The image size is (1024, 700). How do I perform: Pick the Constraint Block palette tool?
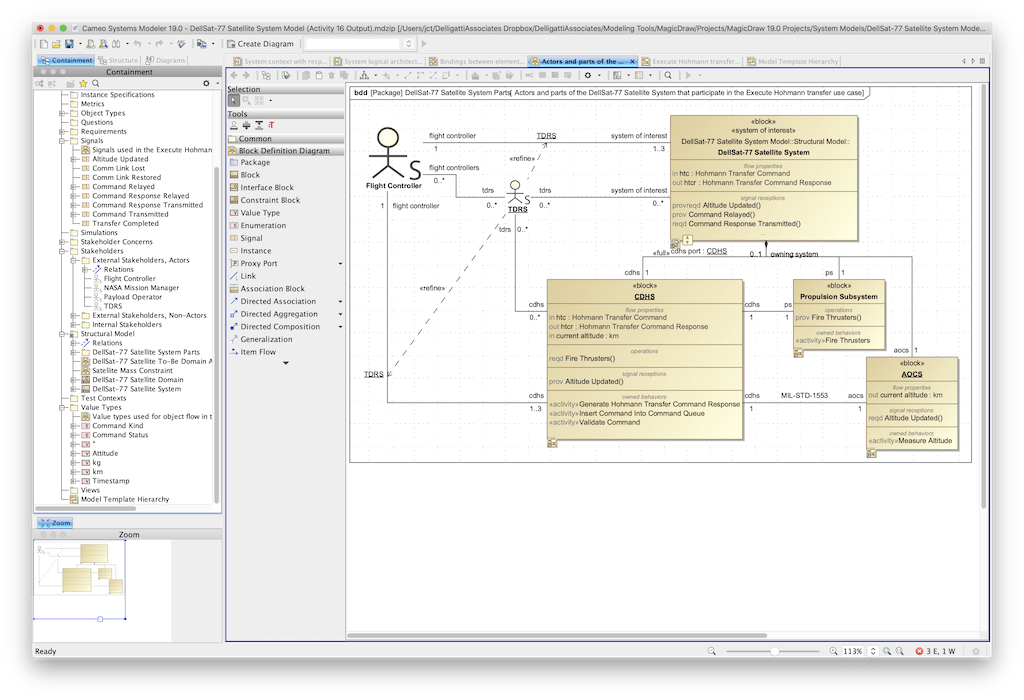270,200
